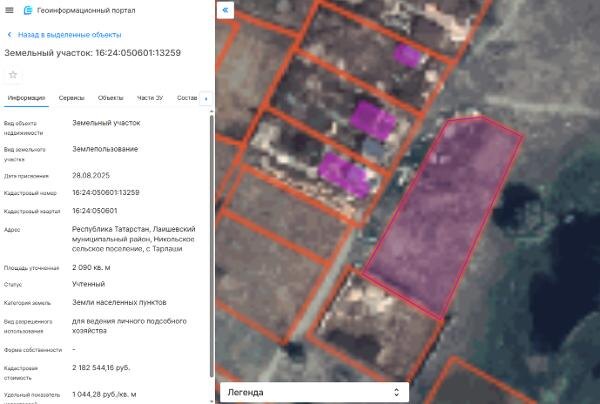600x404 pixels.
Task: Click the cadastral quarter value 16:24:050601
Action: (x=95, y=211)
